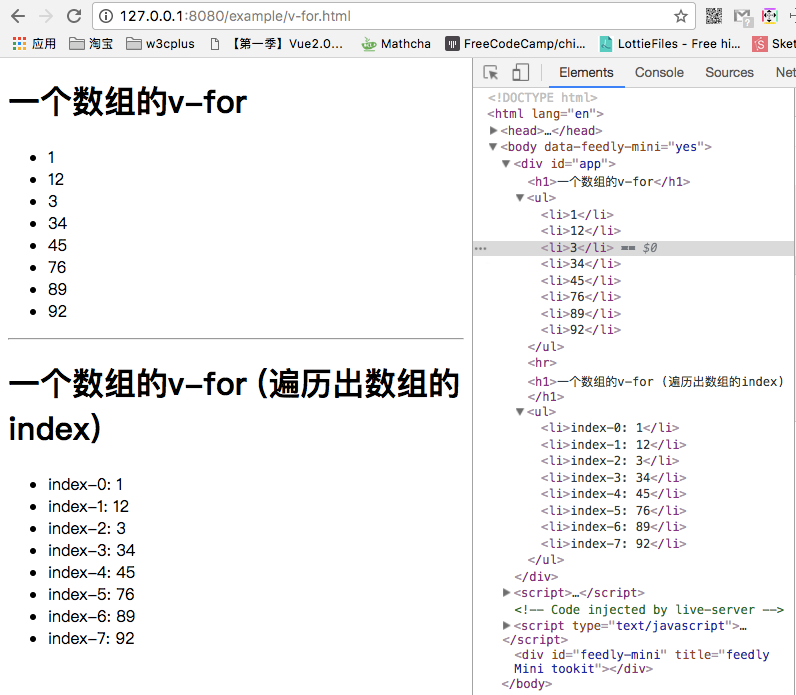The image size is (796, 695).
Task: Reload the page with refresh icon
Action: [x=74, y=16]
